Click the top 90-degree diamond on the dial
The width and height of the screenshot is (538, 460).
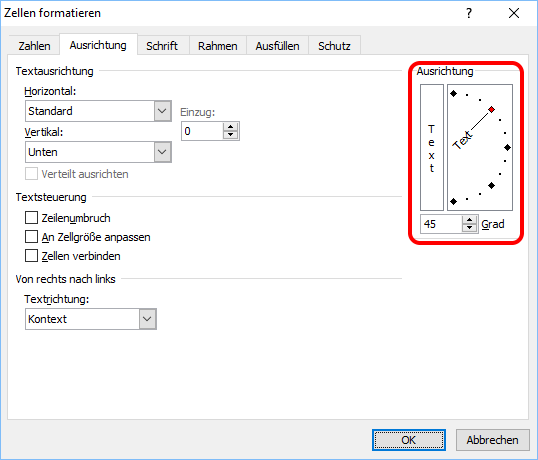[x=454, y=93]
